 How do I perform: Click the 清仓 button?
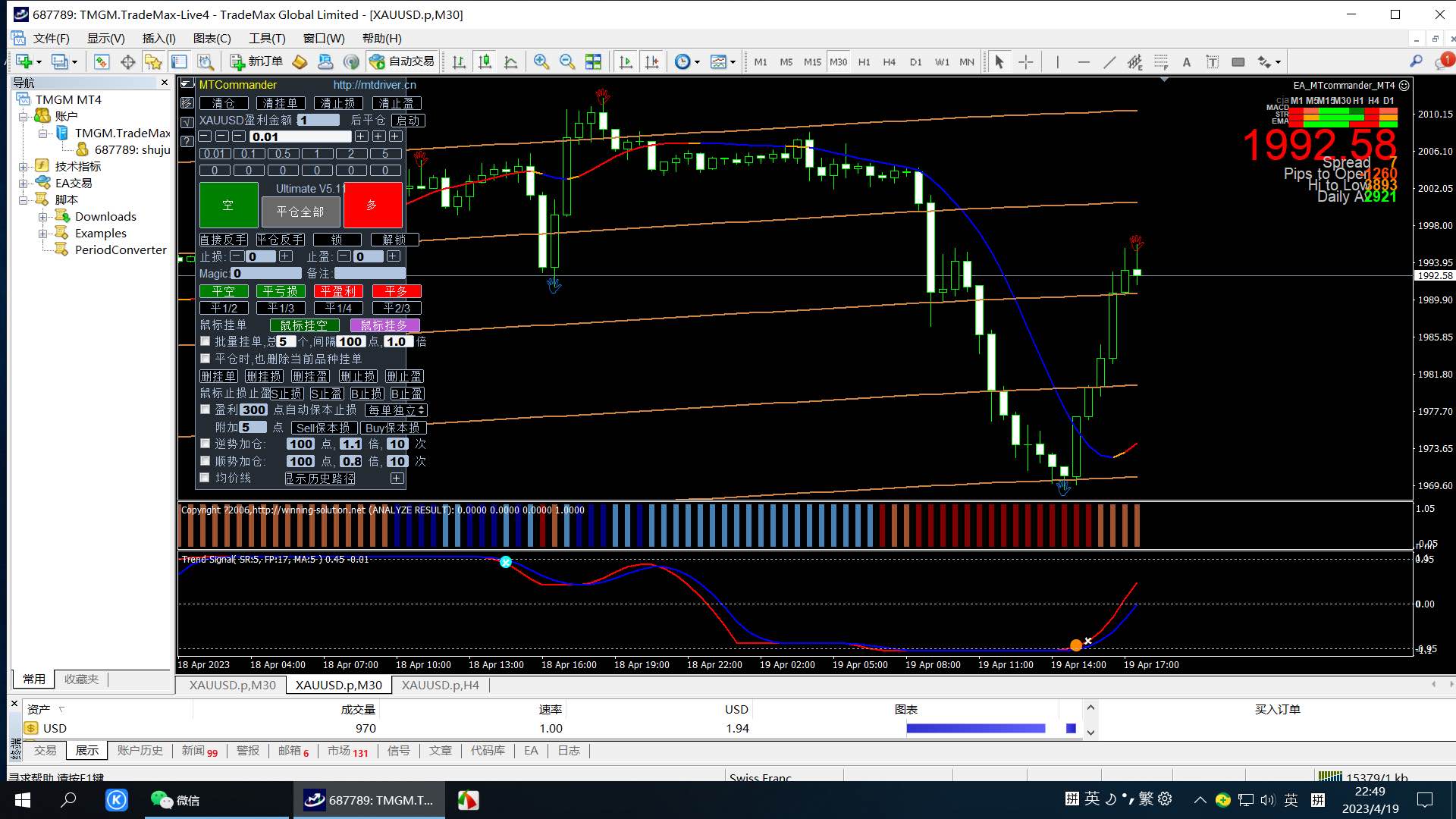click(x=224, y=103)
